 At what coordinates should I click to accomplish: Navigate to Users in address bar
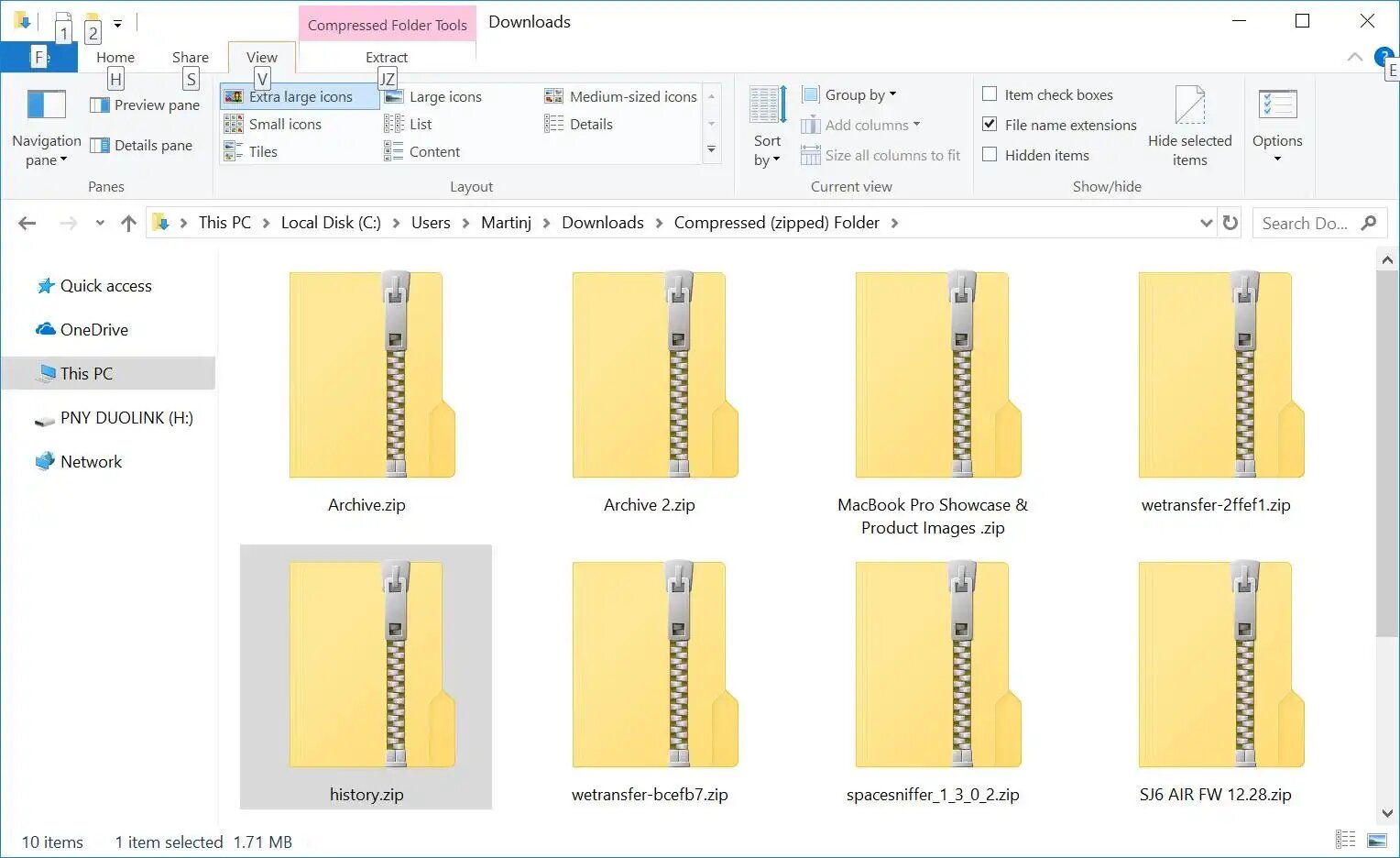(431, 223)
